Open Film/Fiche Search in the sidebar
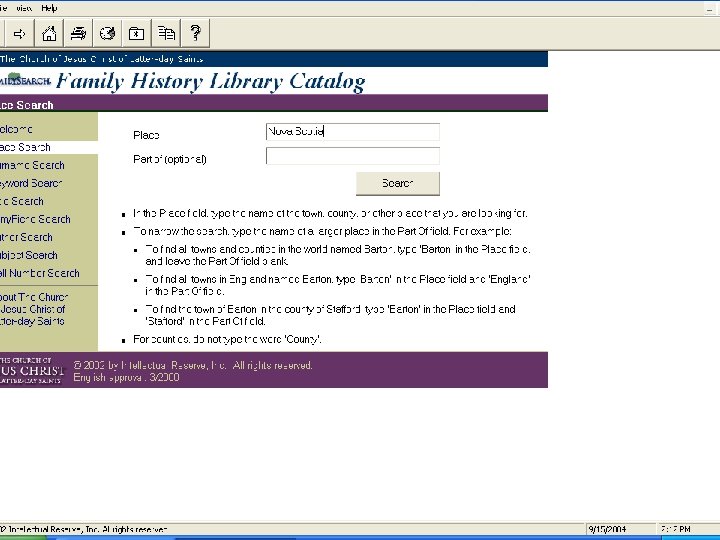This screenshot has height=540, width=720. pyautogui.click(x=35, y=219)
